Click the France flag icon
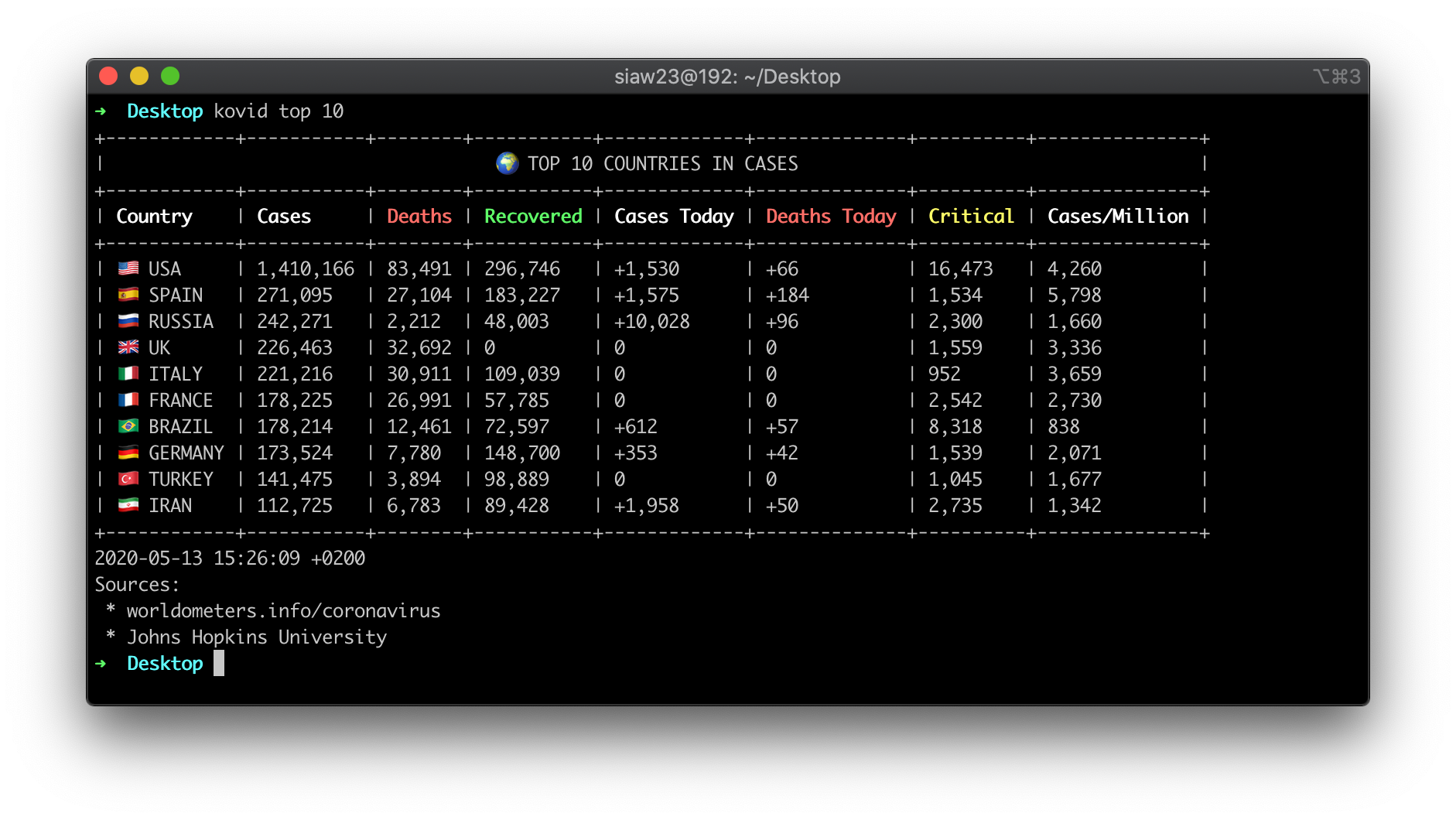1456x820 pixels. point(128,400)
